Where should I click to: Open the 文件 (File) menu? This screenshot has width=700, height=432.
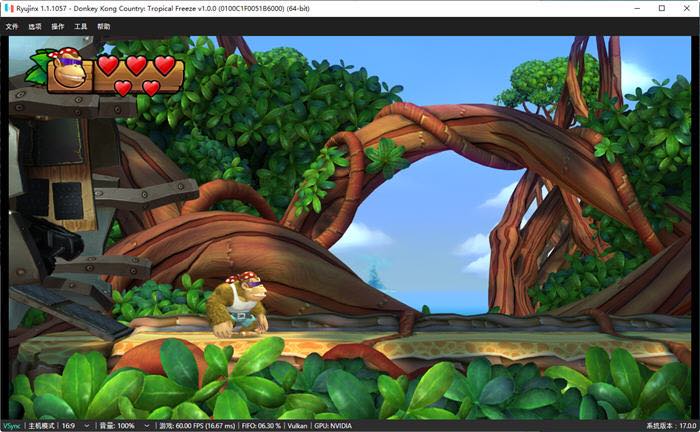(x=12, y=26)
